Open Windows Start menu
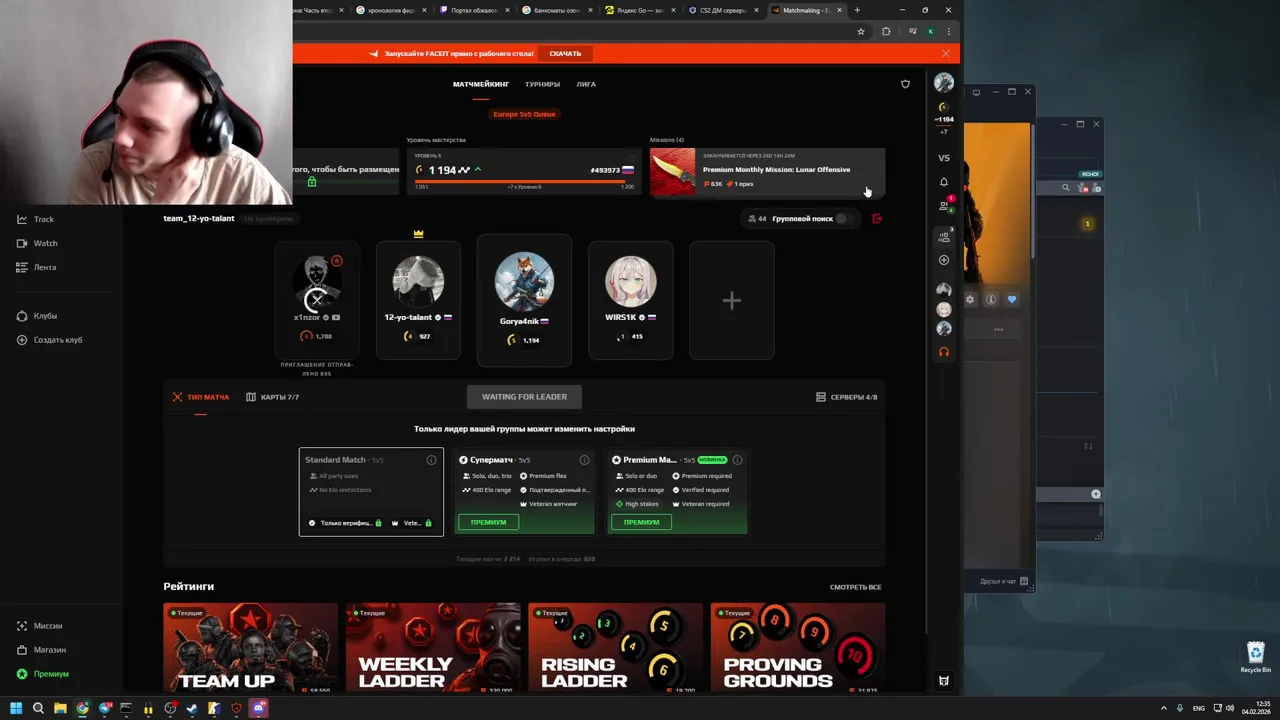Image resolution: width=1280 pixels, height=720 pixels. 16,709
